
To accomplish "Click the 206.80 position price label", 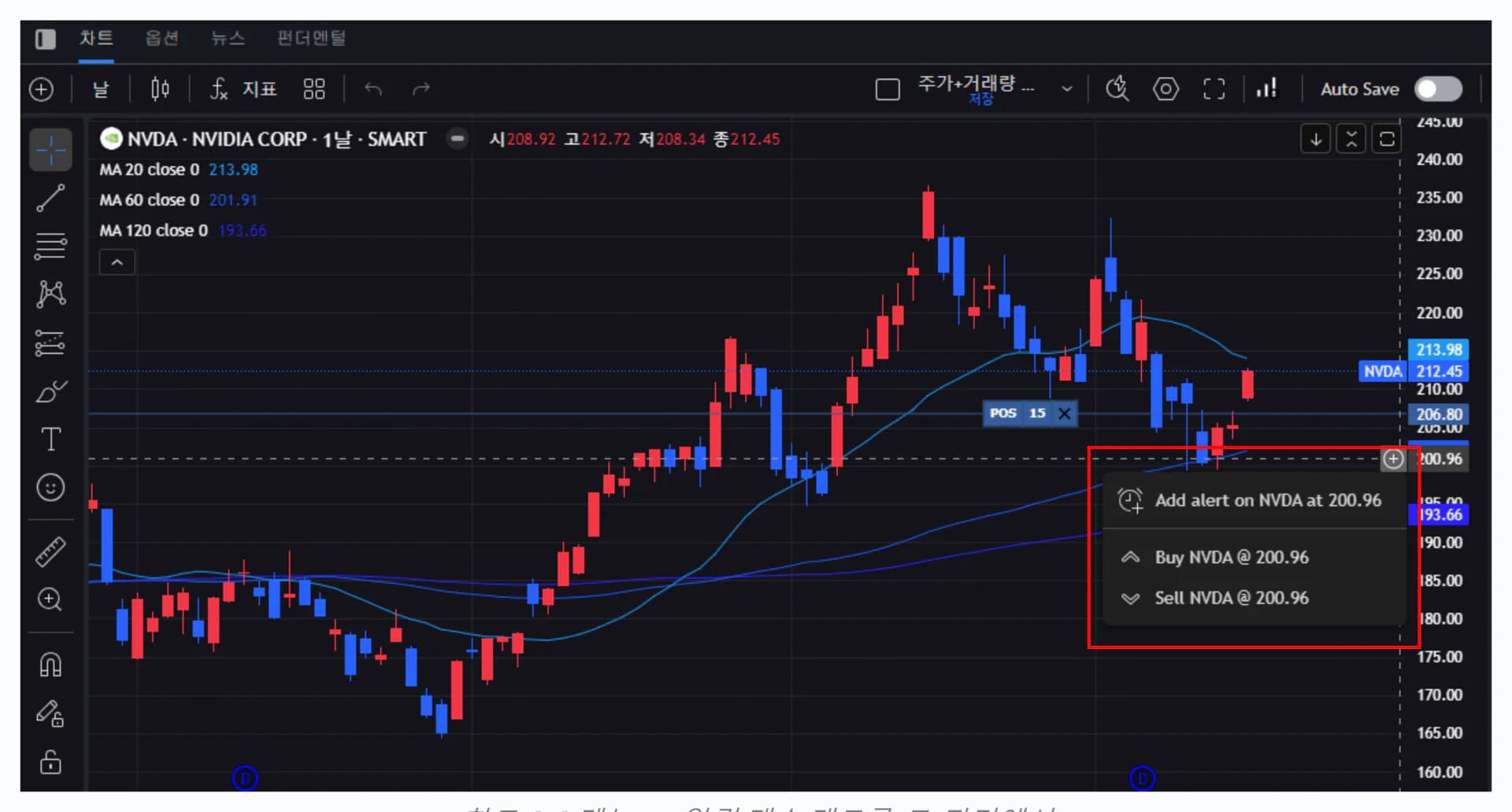I will (x=1438, y=414).
